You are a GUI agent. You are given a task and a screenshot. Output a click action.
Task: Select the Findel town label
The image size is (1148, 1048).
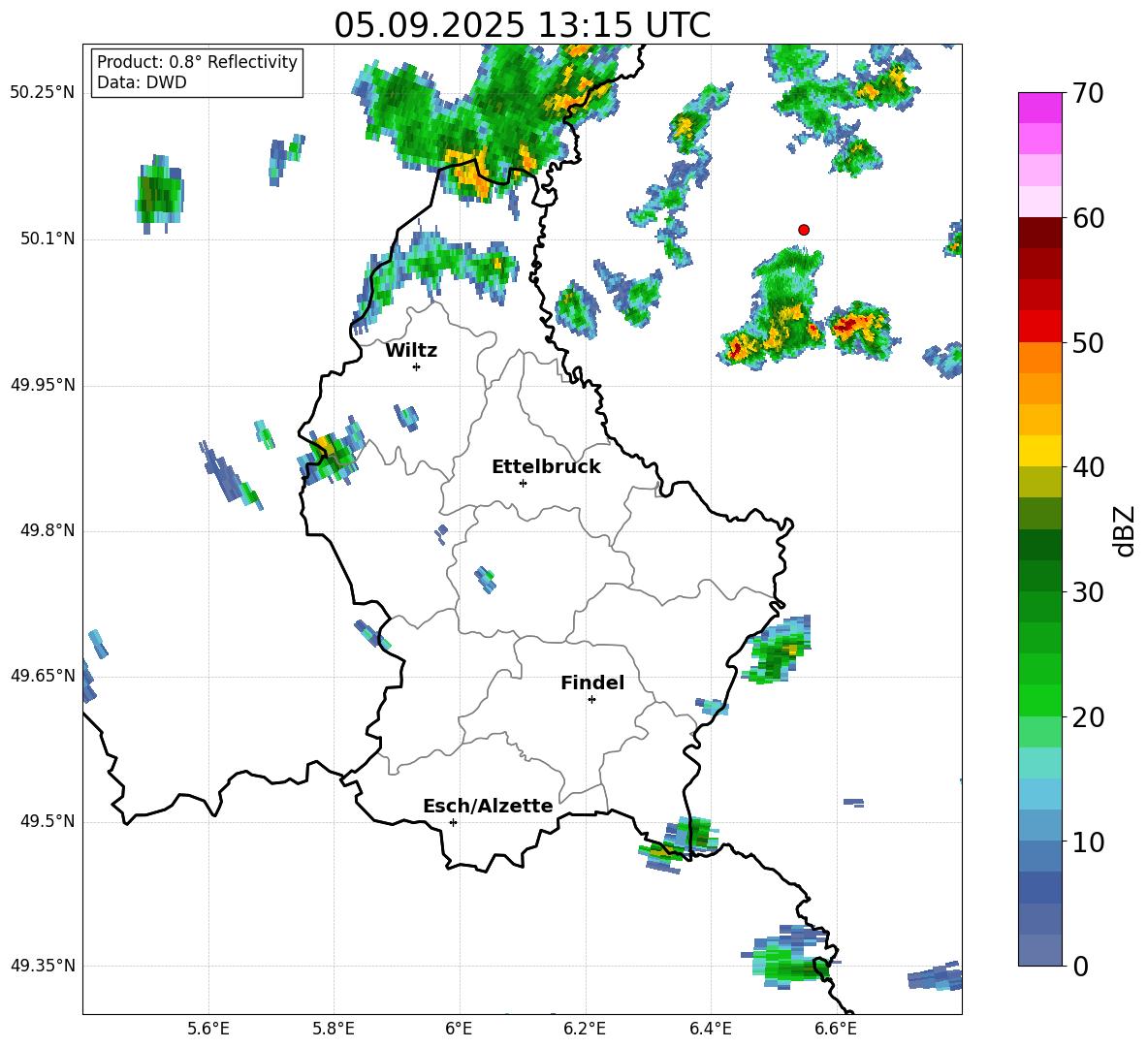point(591,683)
